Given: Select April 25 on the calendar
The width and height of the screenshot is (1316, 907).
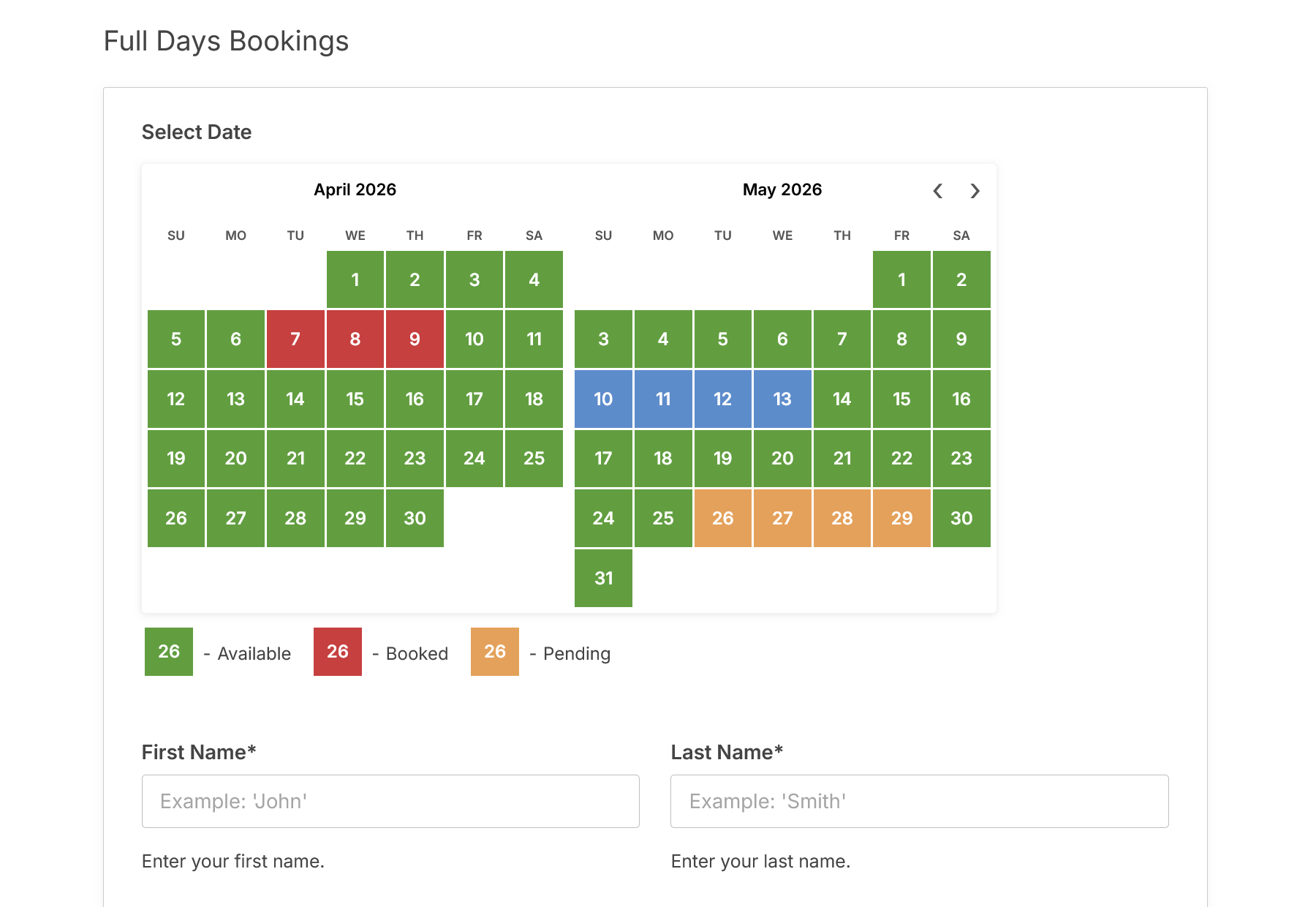Looking at the screenshot, I should [534, 459].
